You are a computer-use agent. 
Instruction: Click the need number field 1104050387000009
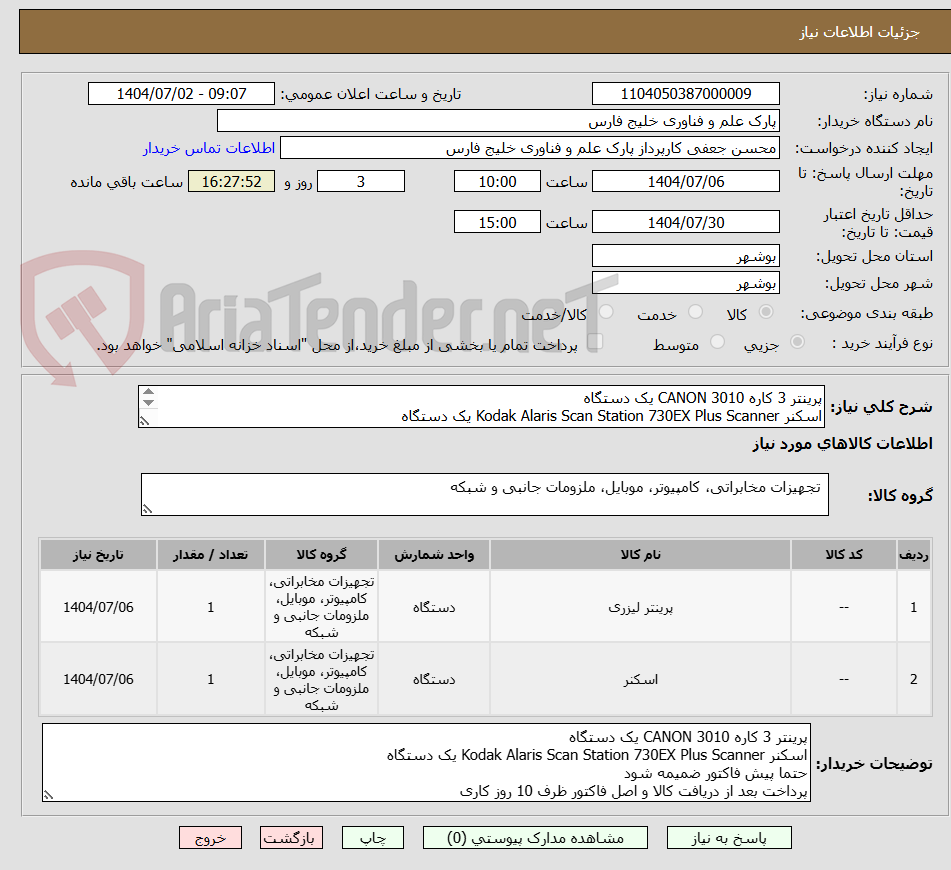click(x=685, y=94)
